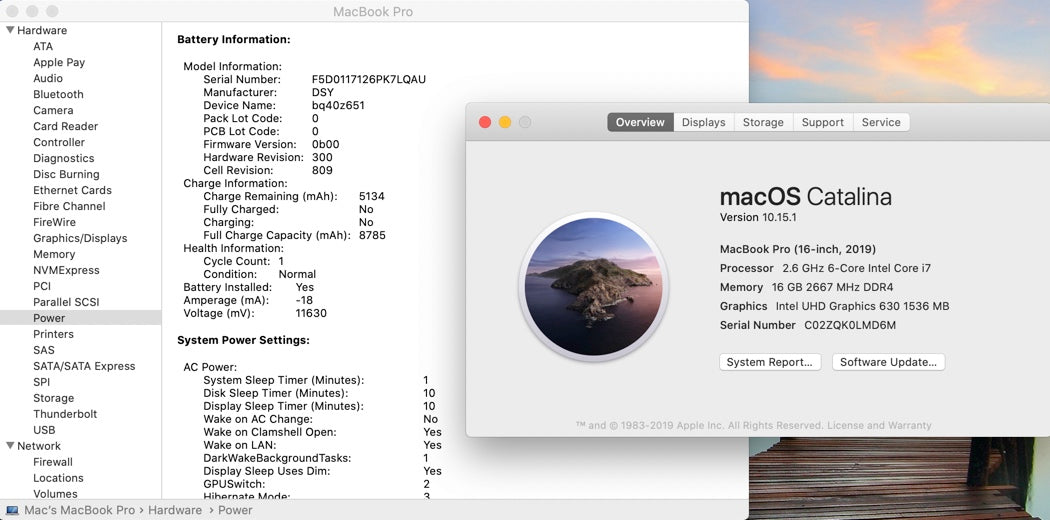Open the Camera hardware entry
Viewport: 1050px width, 520px height.
click(x=53, y=110)
